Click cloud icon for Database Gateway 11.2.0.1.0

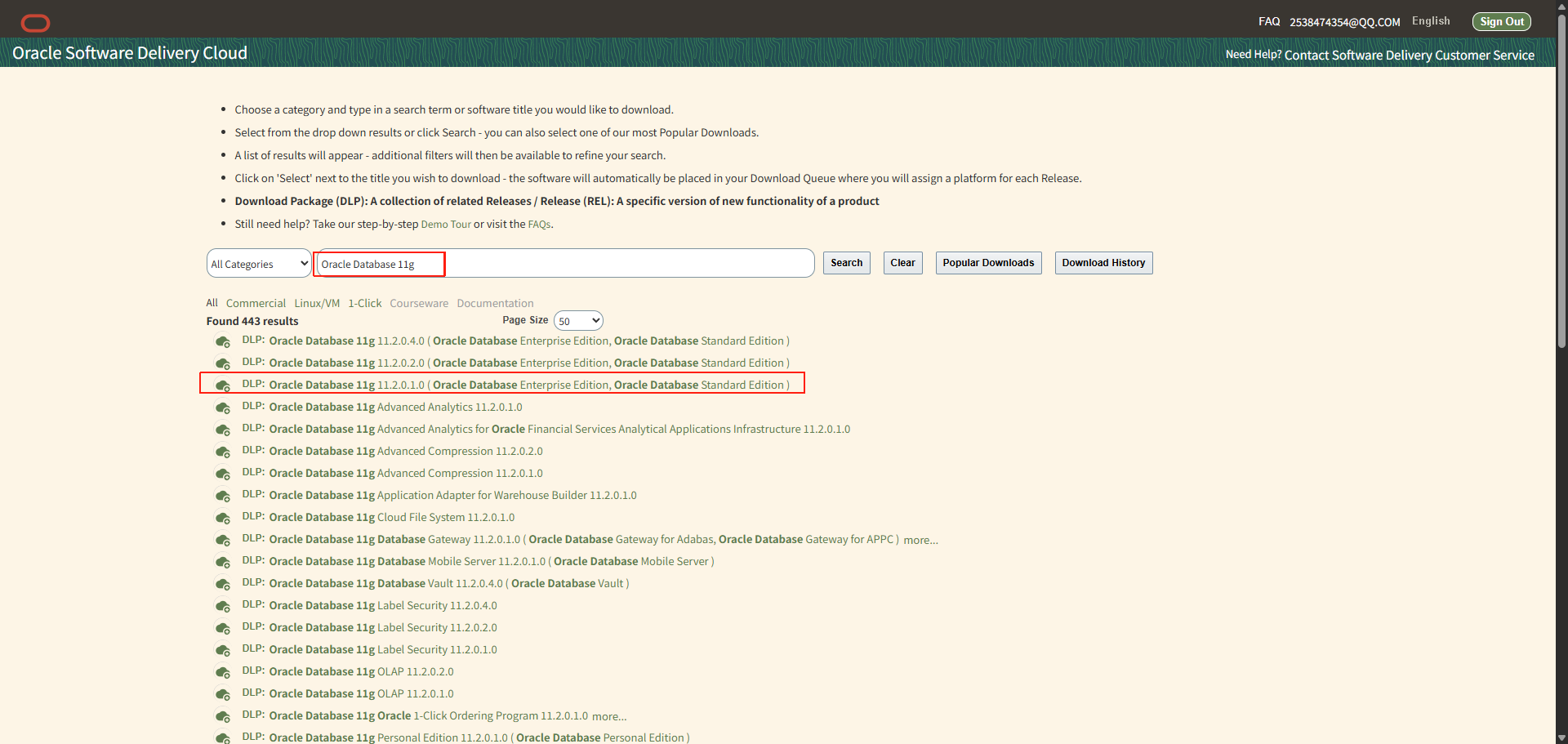pyautogui.click(x=222, y=540)
